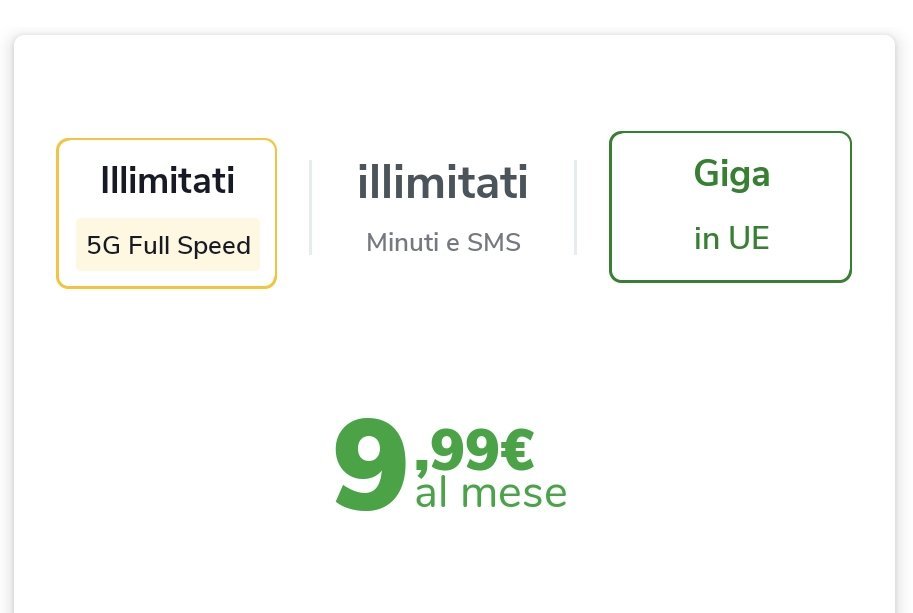Viewport: 913px width, 613px height.
Task: Click the "al mese" text
Action: click(490, 493)
